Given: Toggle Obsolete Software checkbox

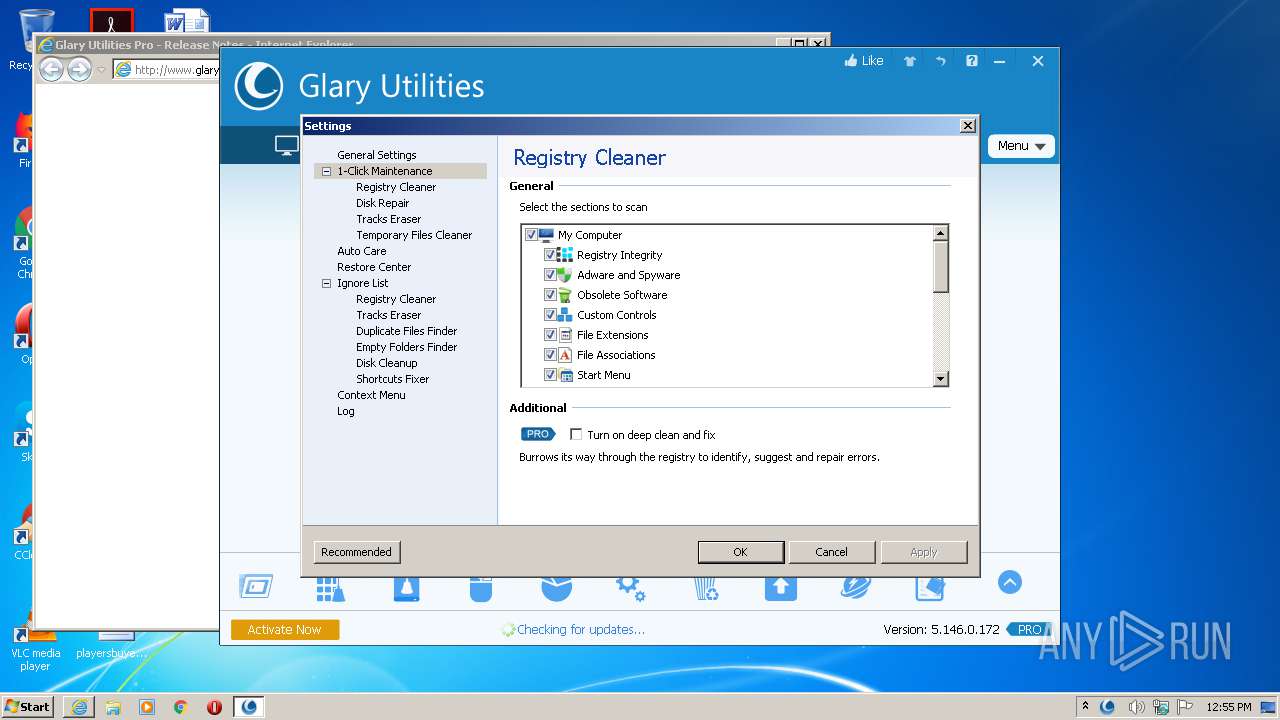Looking at the screenshot, I should coord(550,295).
